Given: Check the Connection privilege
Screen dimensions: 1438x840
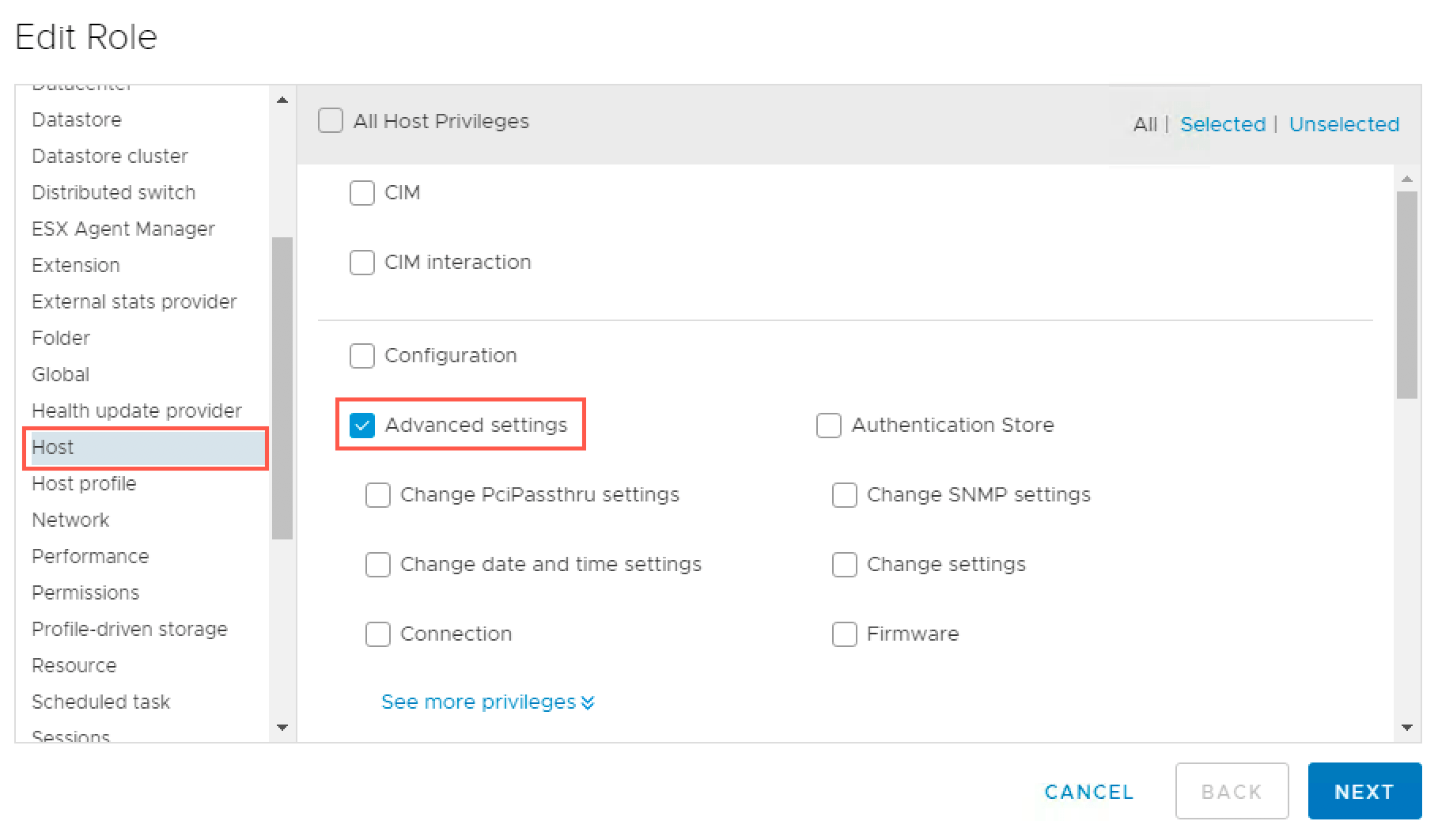Looking at the screenshot, I should [x=377, y=634].
